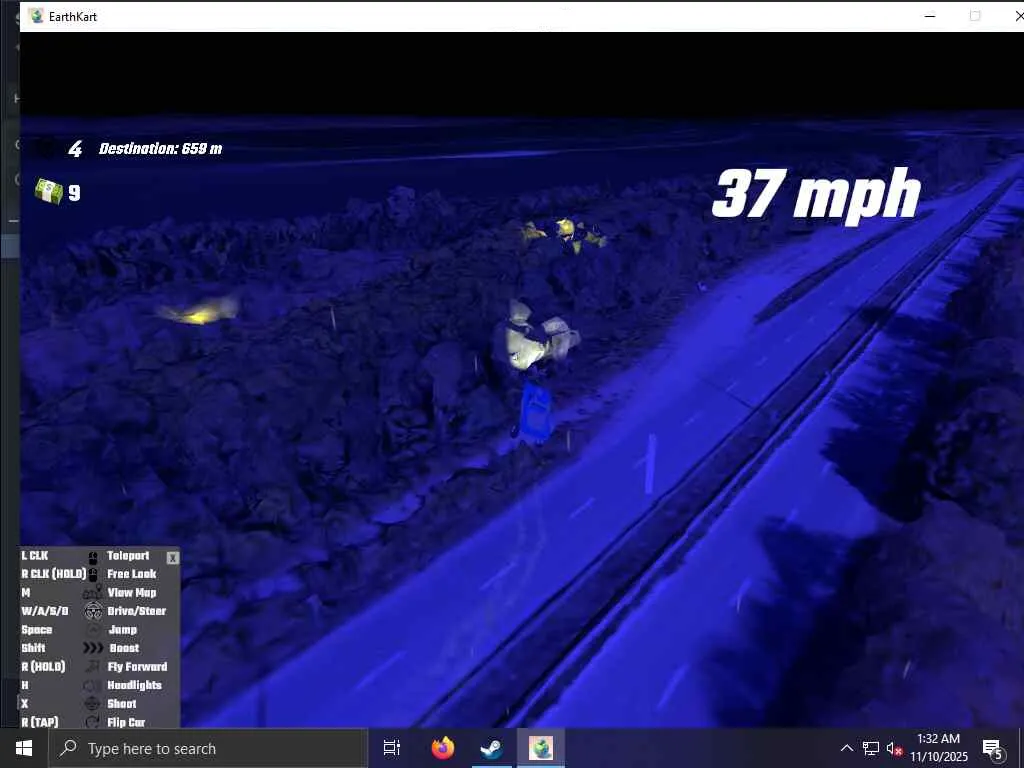Open the clock showing 1:32 AM
Image resolution: width=1024 pixels, height=768 pixels.
click(x=938, y=748)
